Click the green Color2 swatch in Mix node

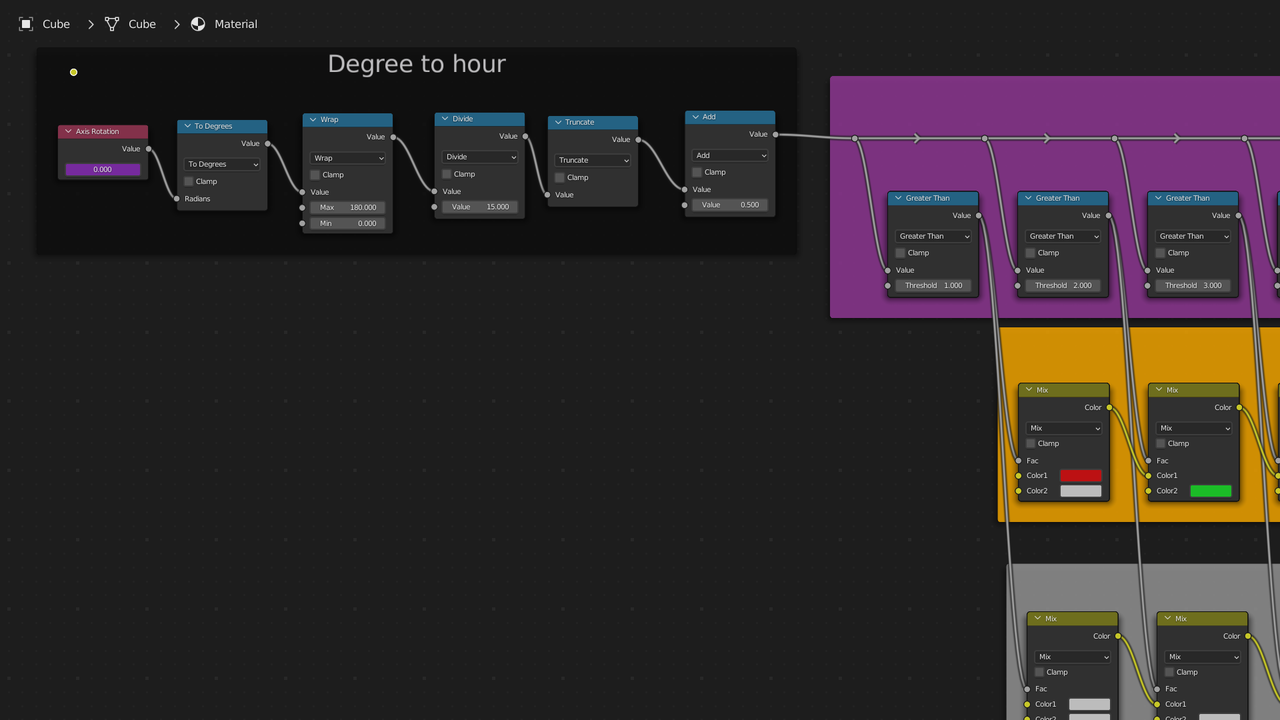(1211, 491)
